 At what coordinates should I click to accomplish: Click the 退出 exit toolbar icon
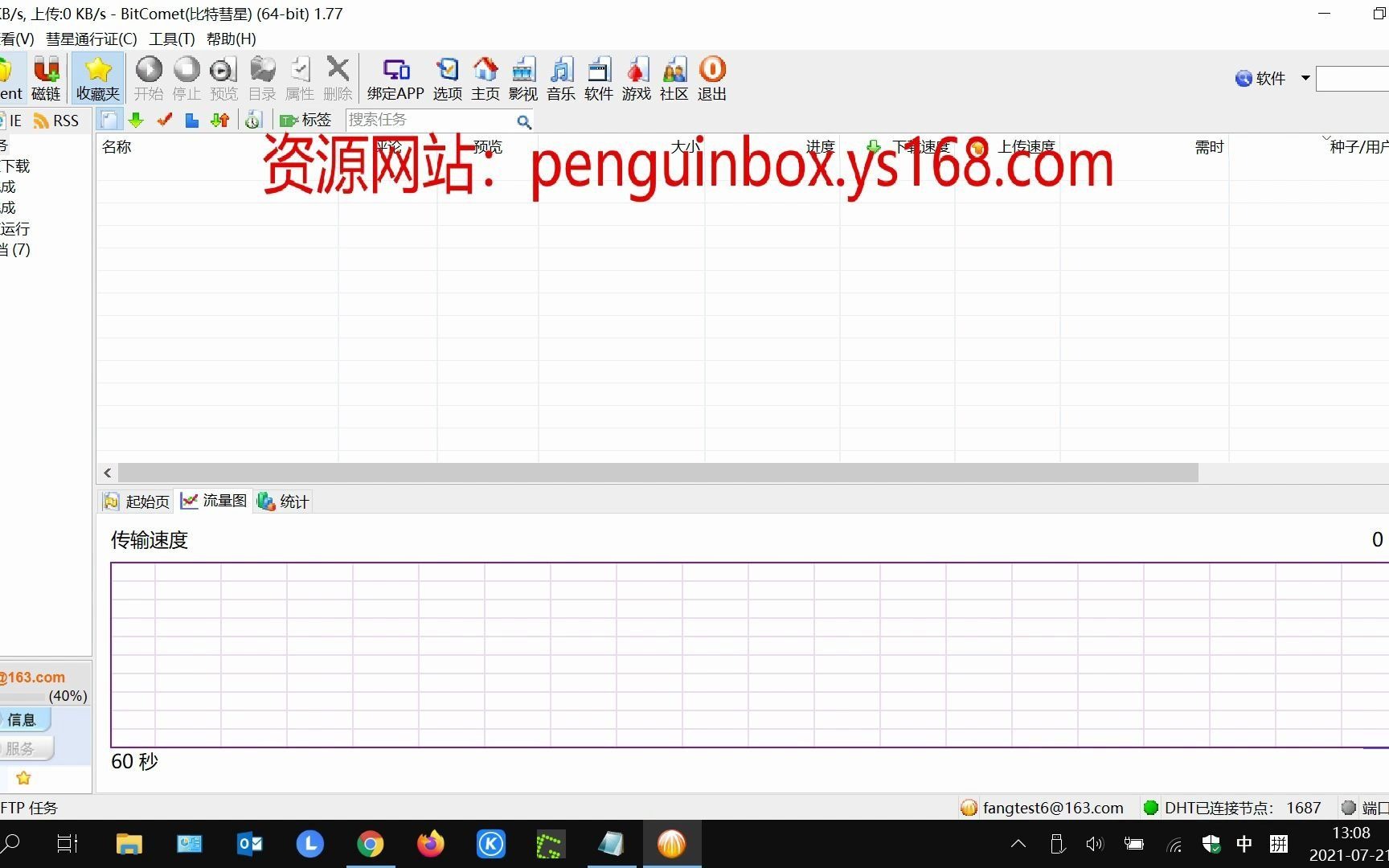click(x=712, y=78)
